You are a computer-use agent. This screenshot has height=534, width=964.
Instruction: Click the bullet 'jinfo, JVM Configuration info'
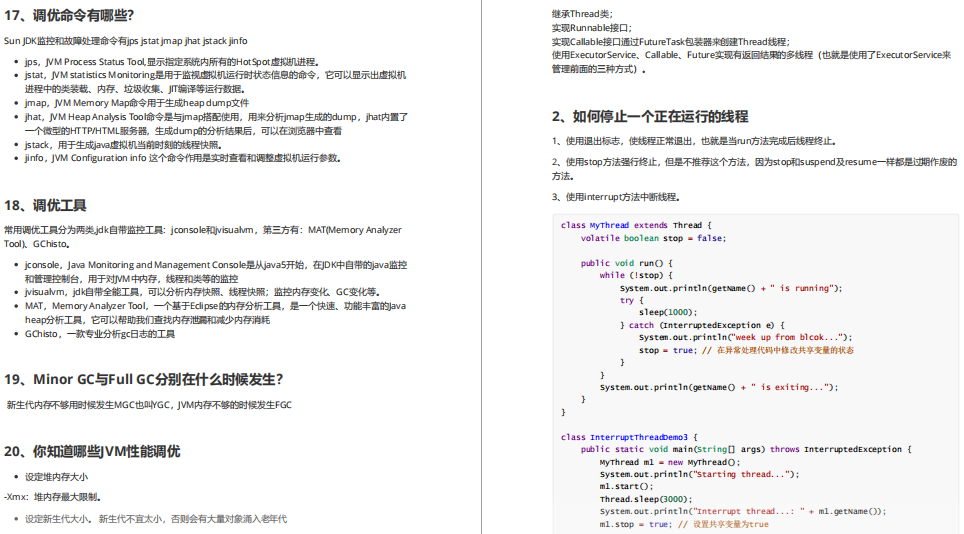[x=183, y=159]
